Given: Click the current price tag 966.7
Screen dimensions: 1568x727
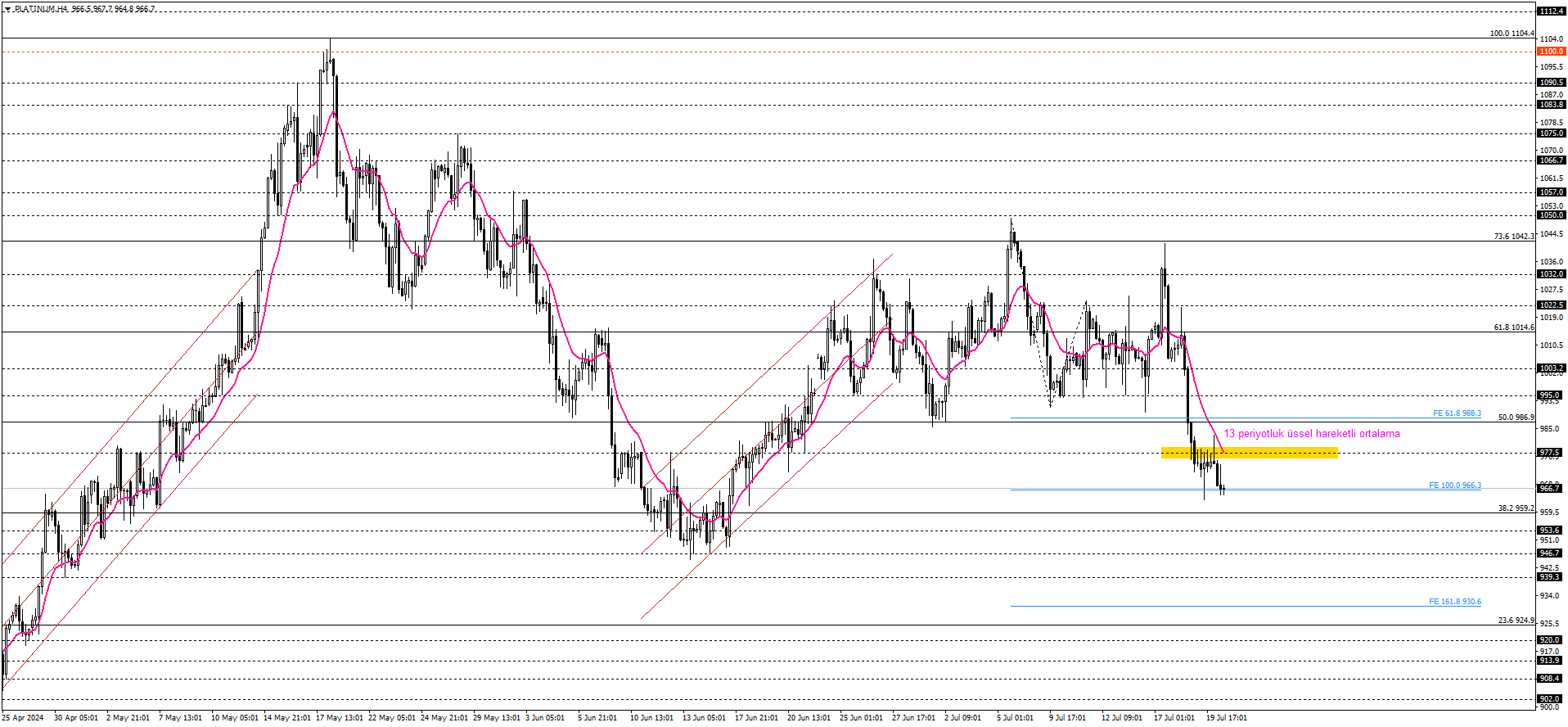Looking at the screenshot, I should coord(1552,489).
